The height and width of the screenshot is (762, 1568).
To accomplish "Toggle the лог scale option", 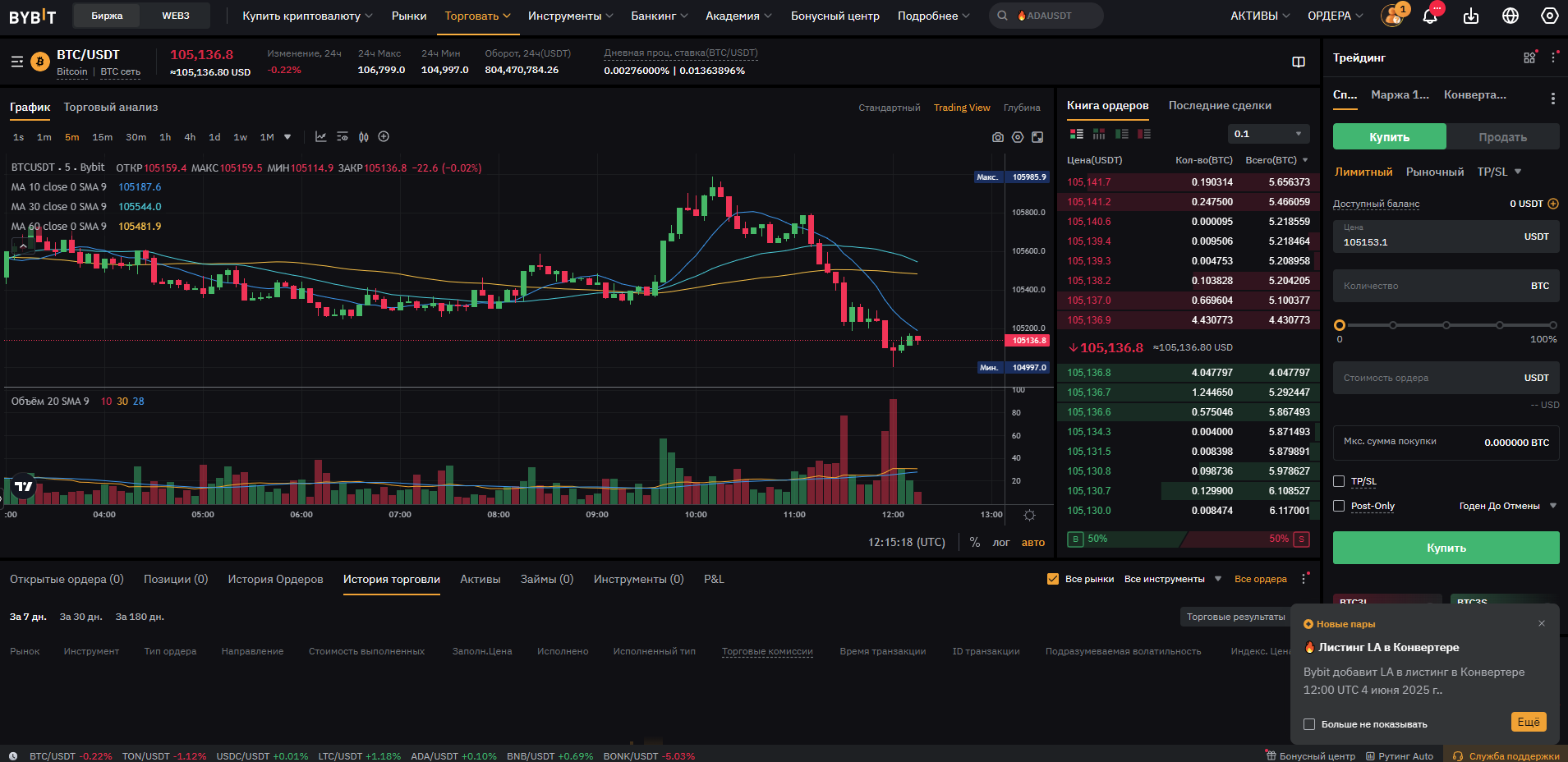I will (1000, 542).
